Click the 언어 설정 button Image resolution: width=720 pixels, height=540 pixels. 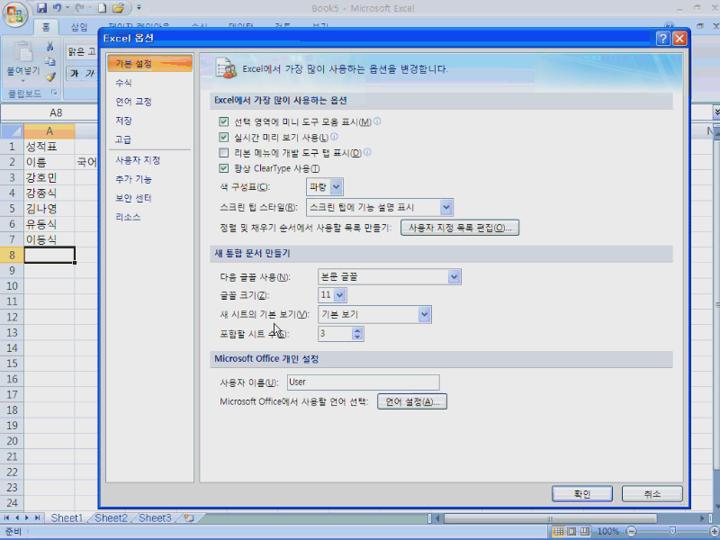412,402
